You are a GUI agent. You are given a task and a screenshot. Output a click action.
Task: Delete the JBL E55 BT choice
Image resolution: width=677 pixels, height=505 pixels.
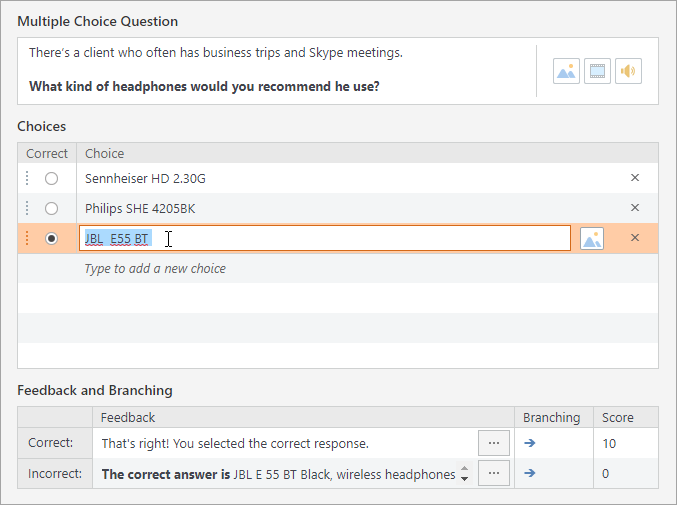(634, 238)
